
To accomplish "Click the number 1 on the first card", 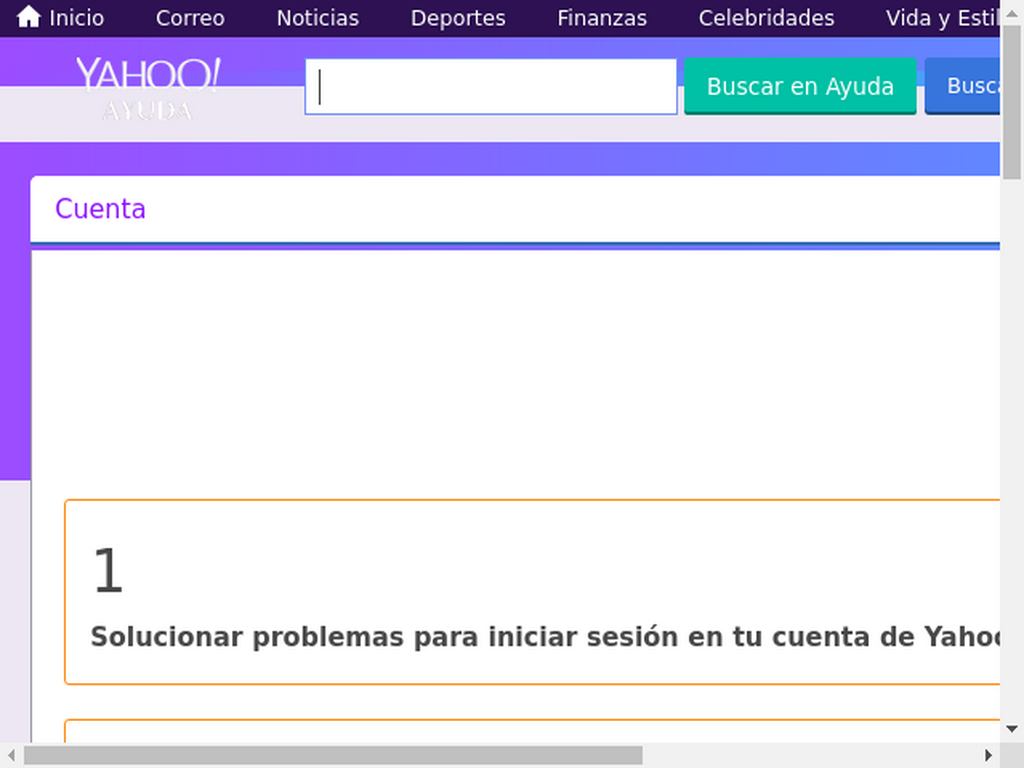I will pyautogui.click(x=108, y=570).
